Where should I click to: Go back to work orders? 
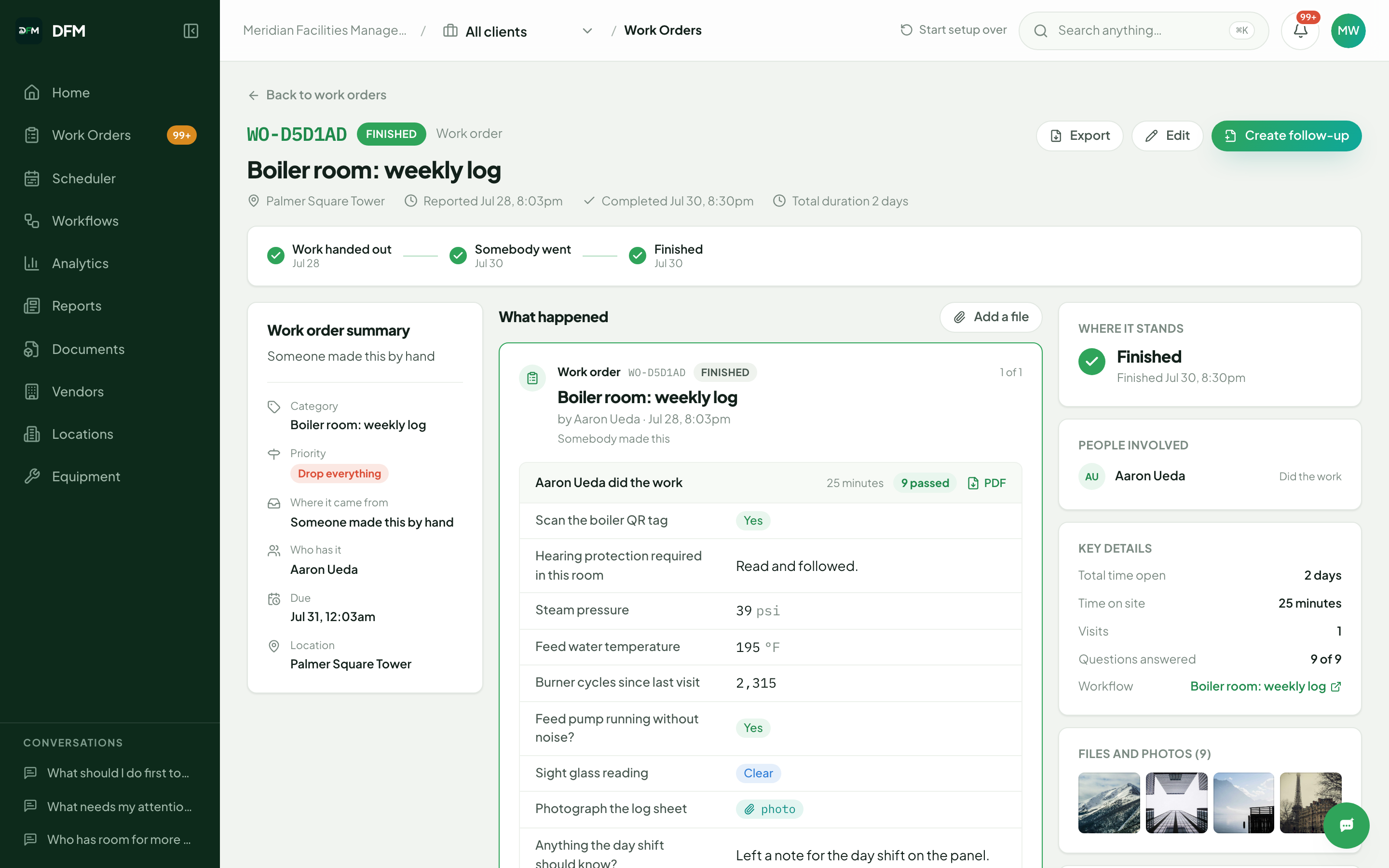pyautogui.click(x=317, y=95)
